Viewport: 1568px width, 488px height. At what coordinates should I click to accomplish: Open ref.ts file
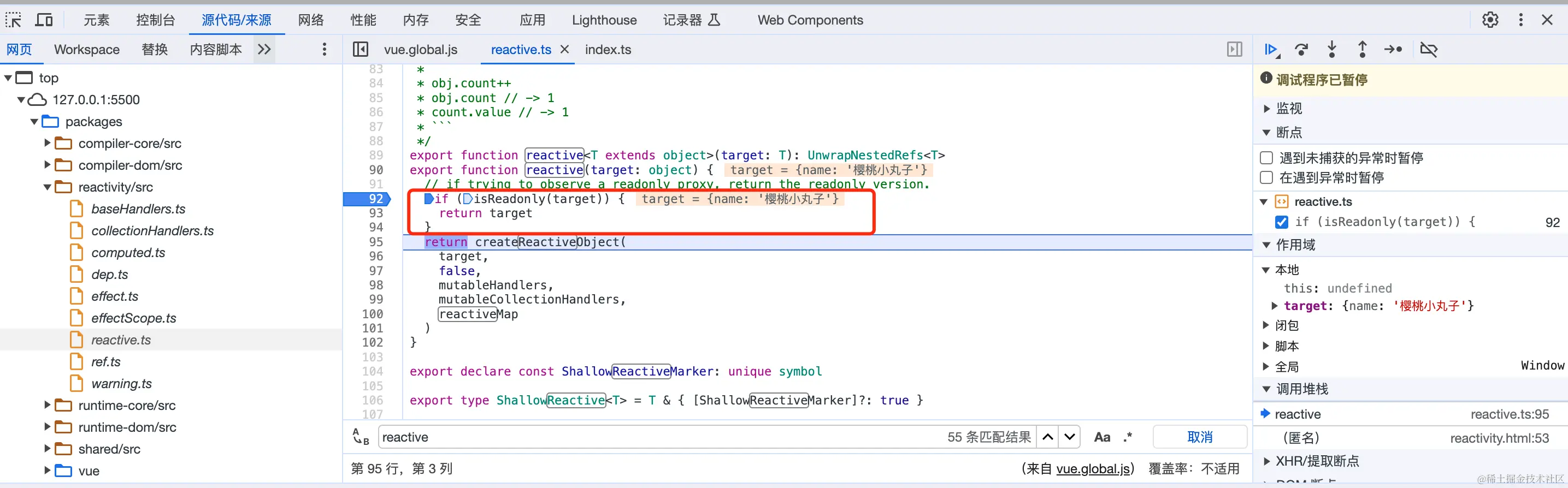tap(106, 361)
